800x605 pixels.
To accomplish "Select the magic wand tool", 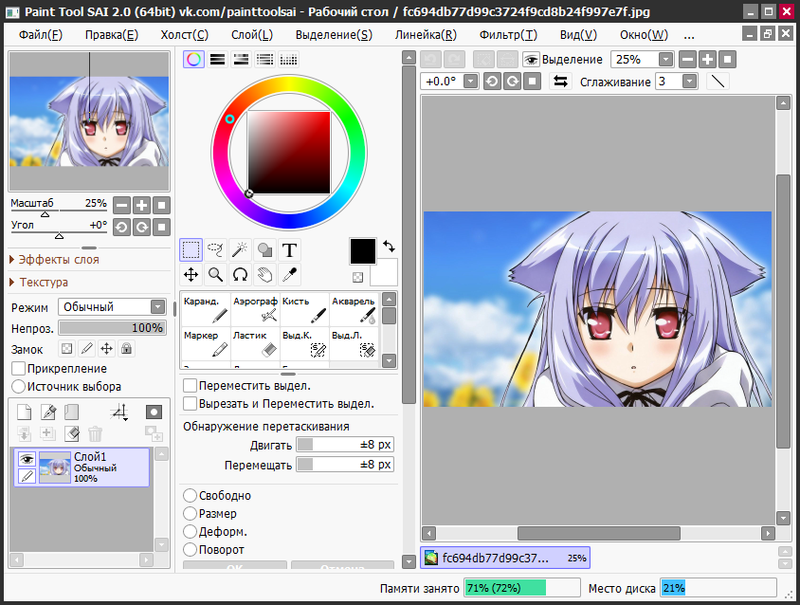I will point(240,250).
